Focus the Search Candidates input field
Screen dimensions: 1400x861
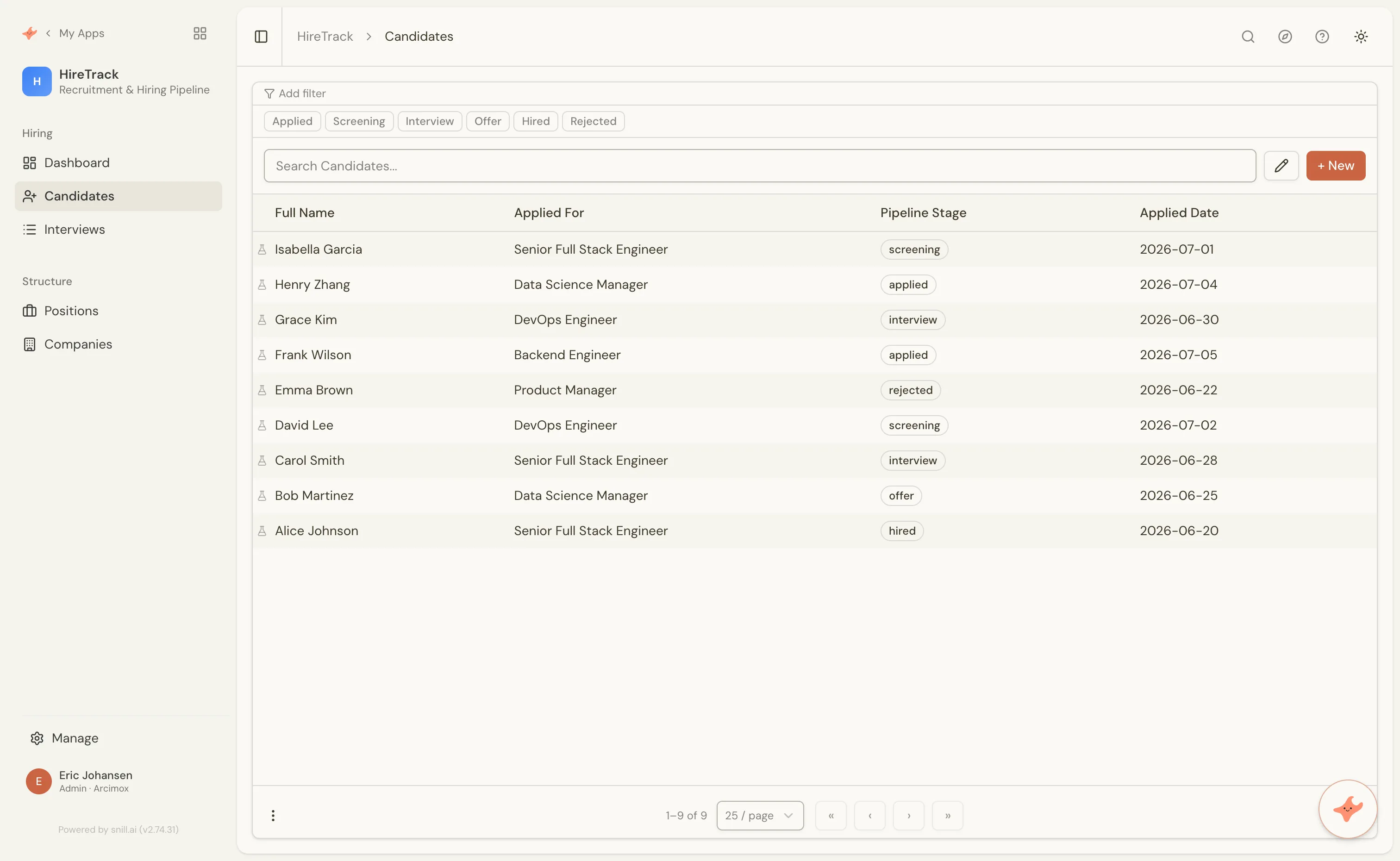(760, 166)
